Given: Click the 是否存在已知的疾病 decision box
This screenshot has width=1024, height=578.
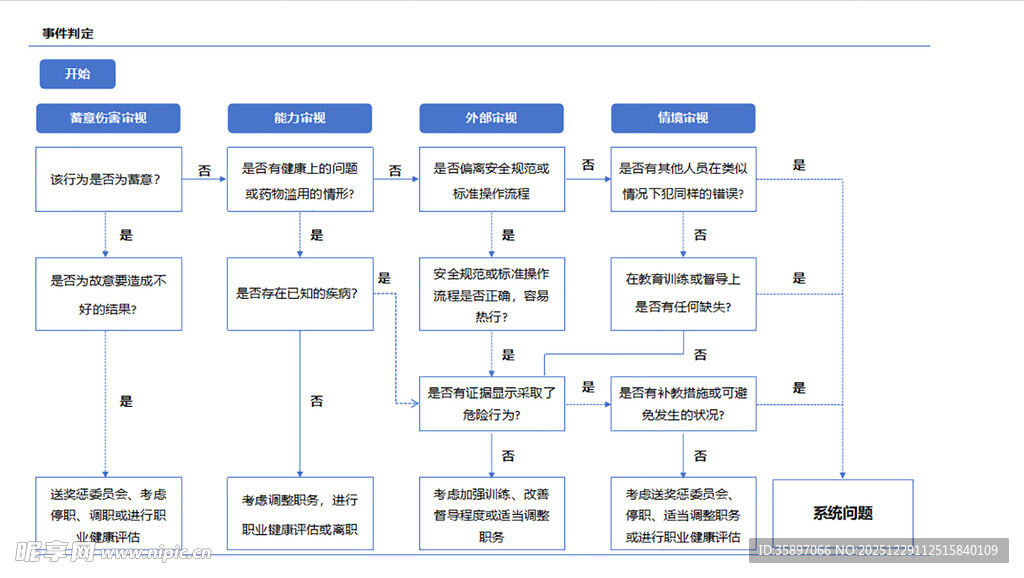Looking at the screenshot, I should click(300, 293).
